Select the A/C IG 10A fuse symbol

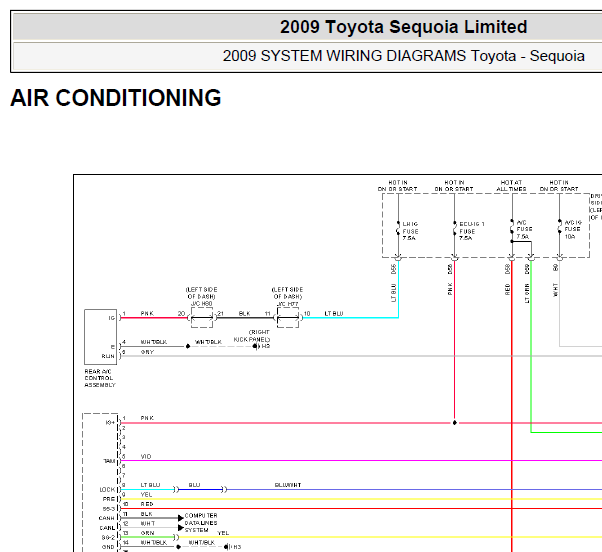tap(559, 229)
